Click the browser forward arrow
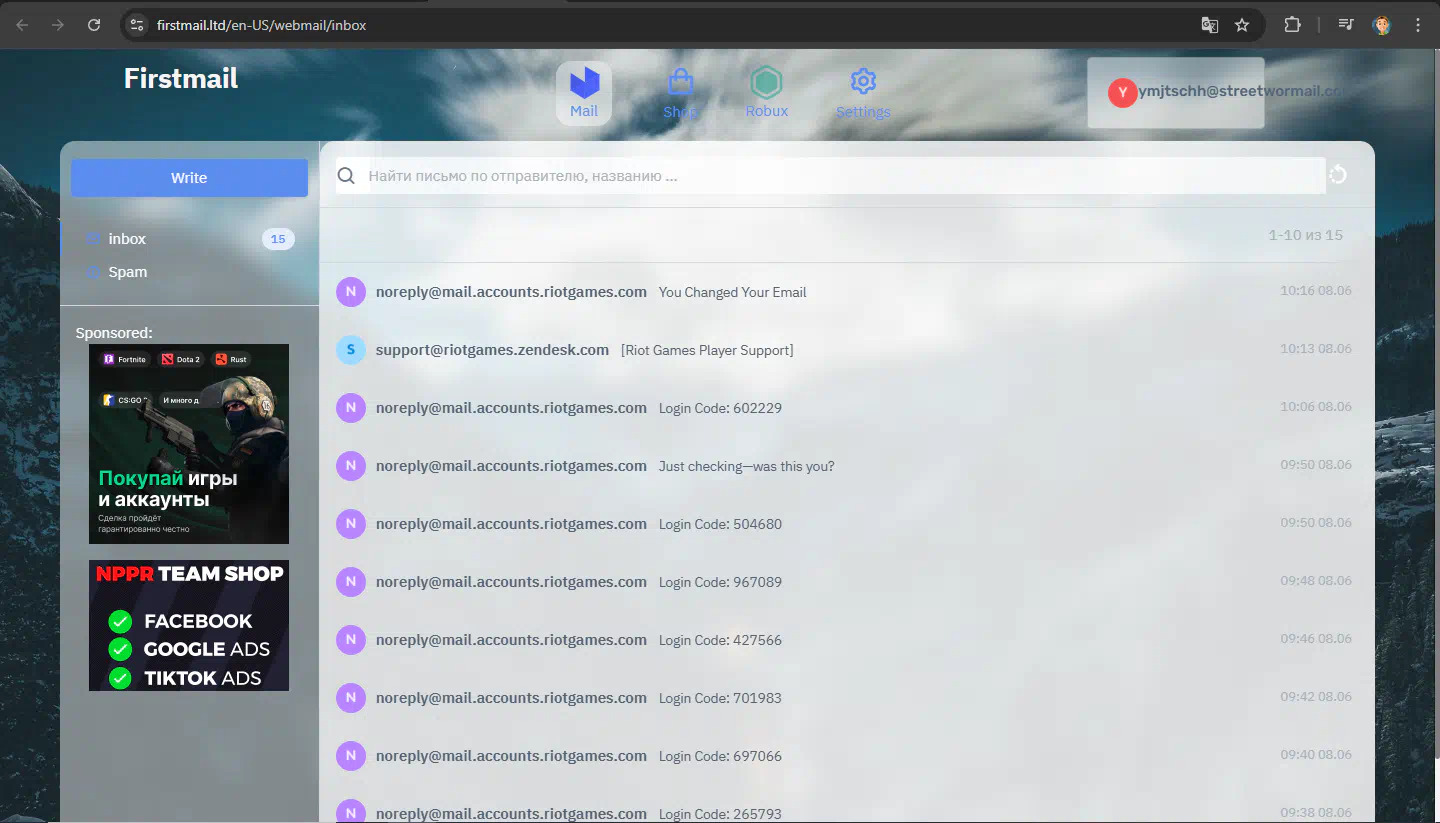This screenshot has width=1440, height=823. coord(58,25)
